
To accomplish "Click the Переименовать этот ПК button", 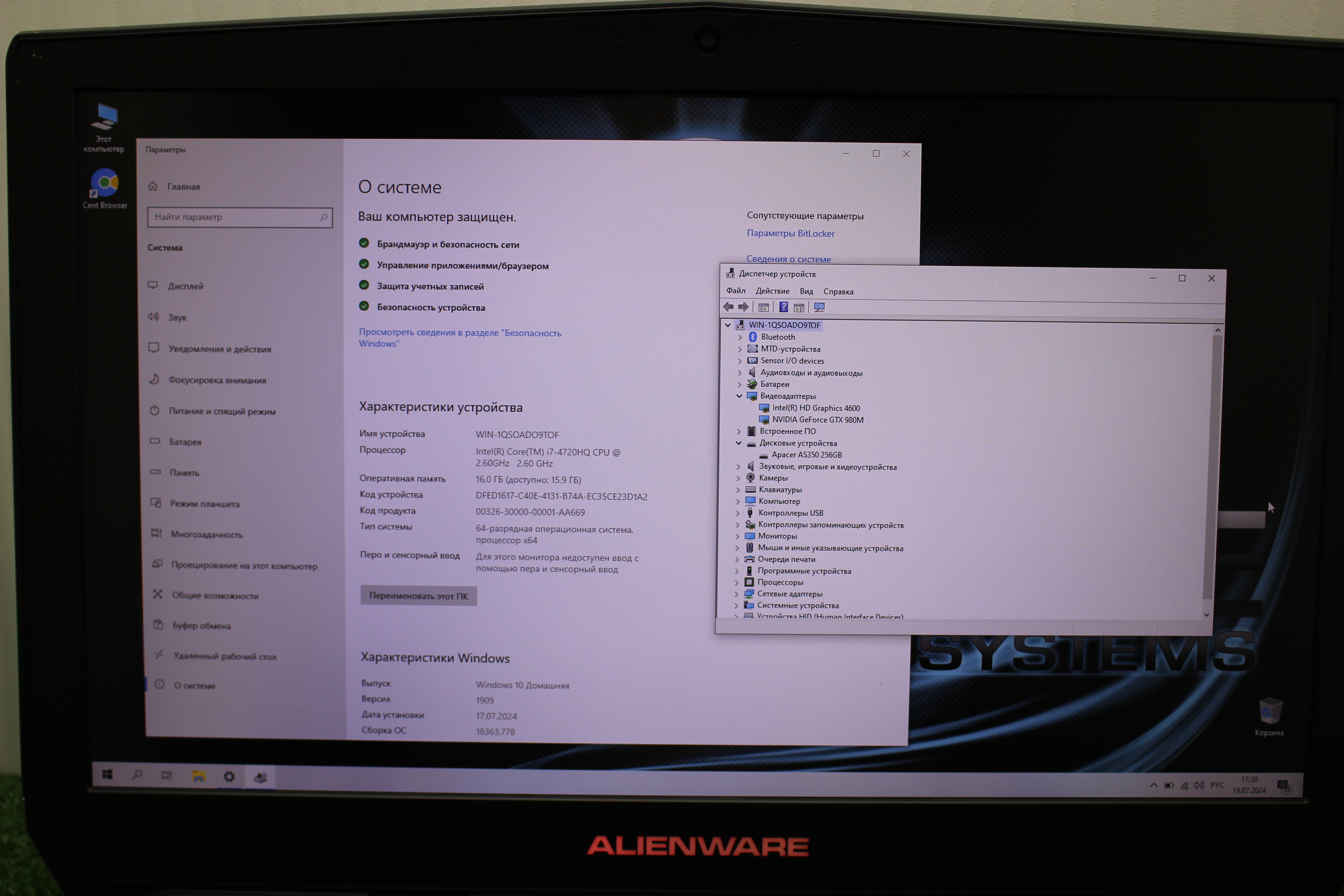I will pyautogui.click(x=418, y=596).
